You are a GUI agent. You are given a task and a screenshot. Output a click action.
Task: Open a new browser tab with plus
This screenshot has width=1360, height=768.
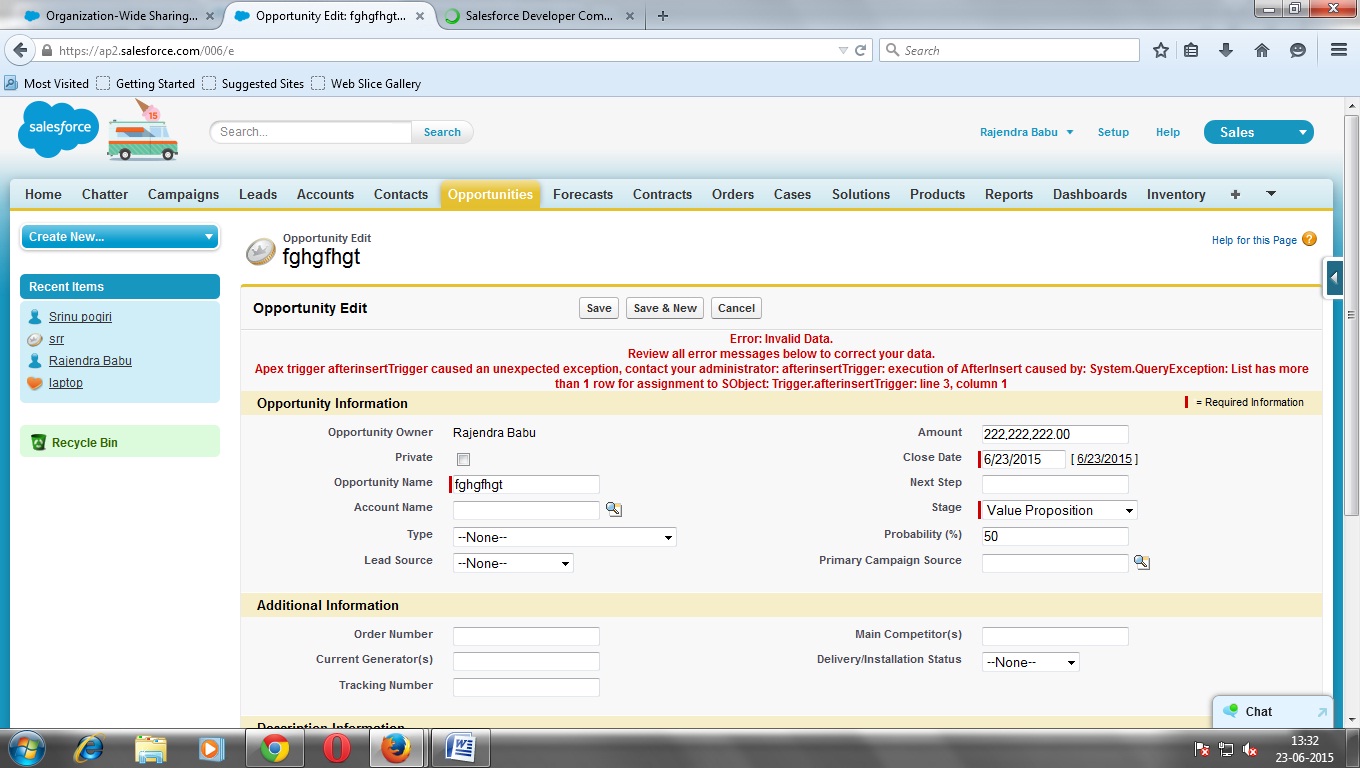coord(663,15)
